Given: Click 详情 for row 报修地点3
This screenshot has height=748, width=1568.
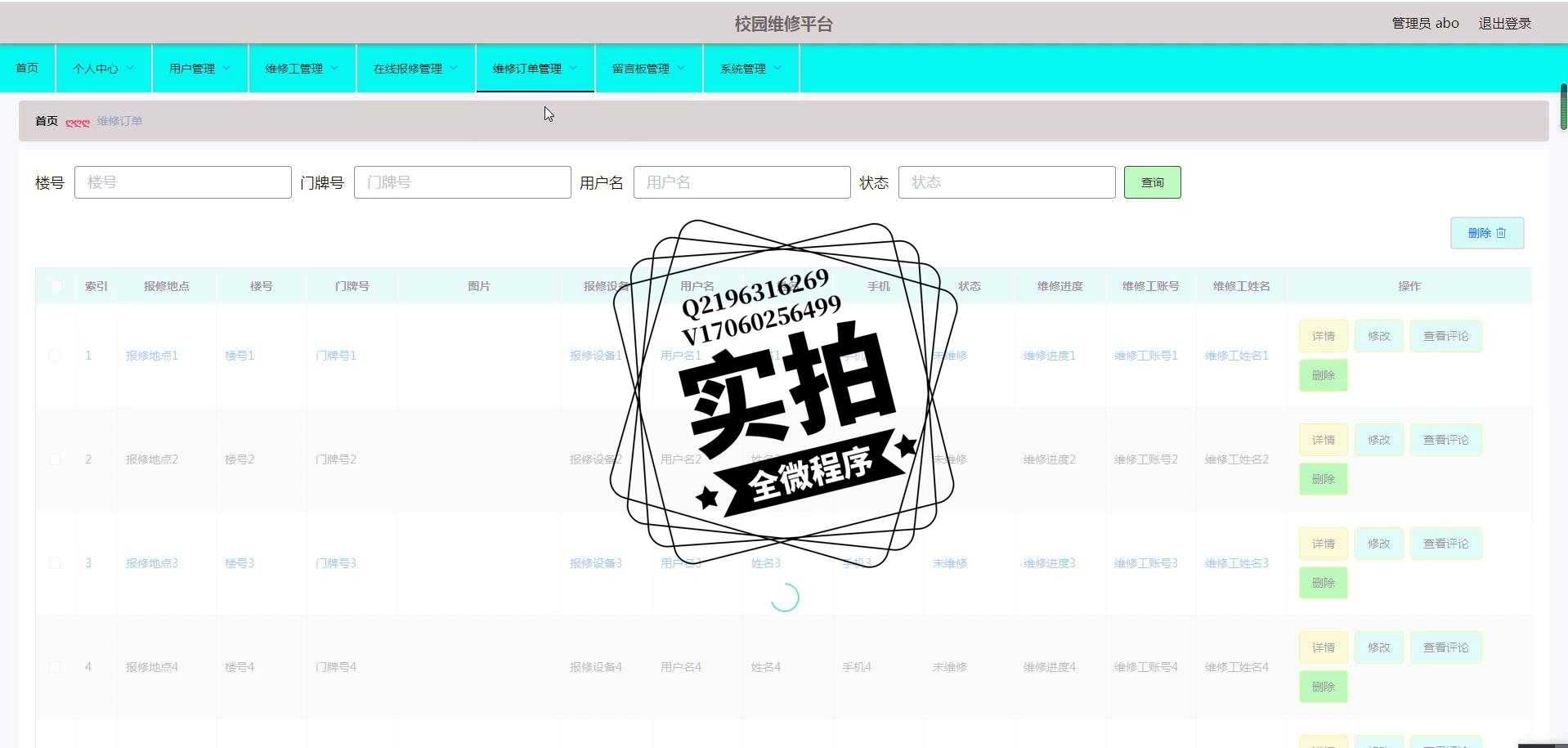Looking at the screenshot, I should tap(1324, 544).
